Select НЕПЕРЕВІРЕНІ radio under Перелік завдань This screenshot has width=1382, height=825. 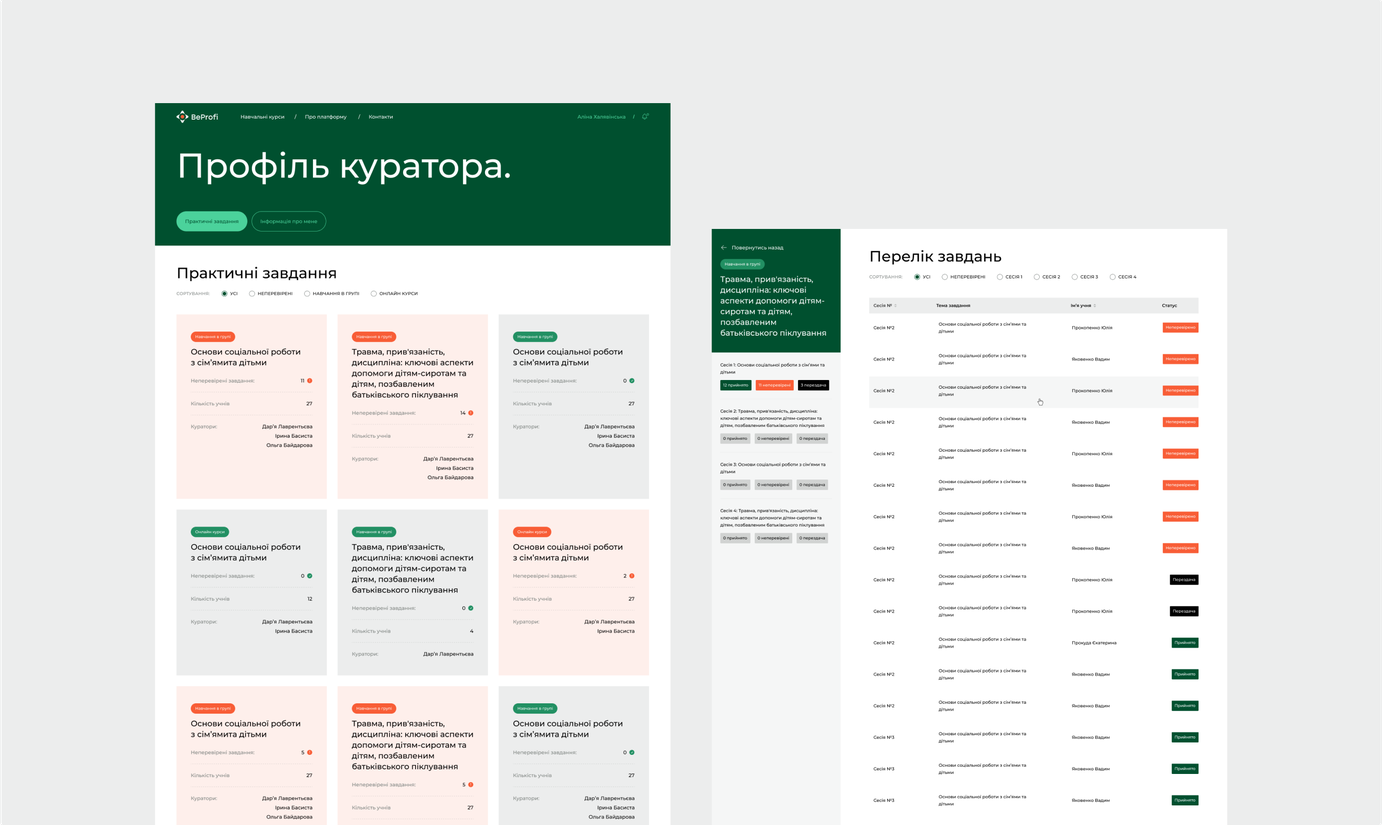tap(945, 277)
